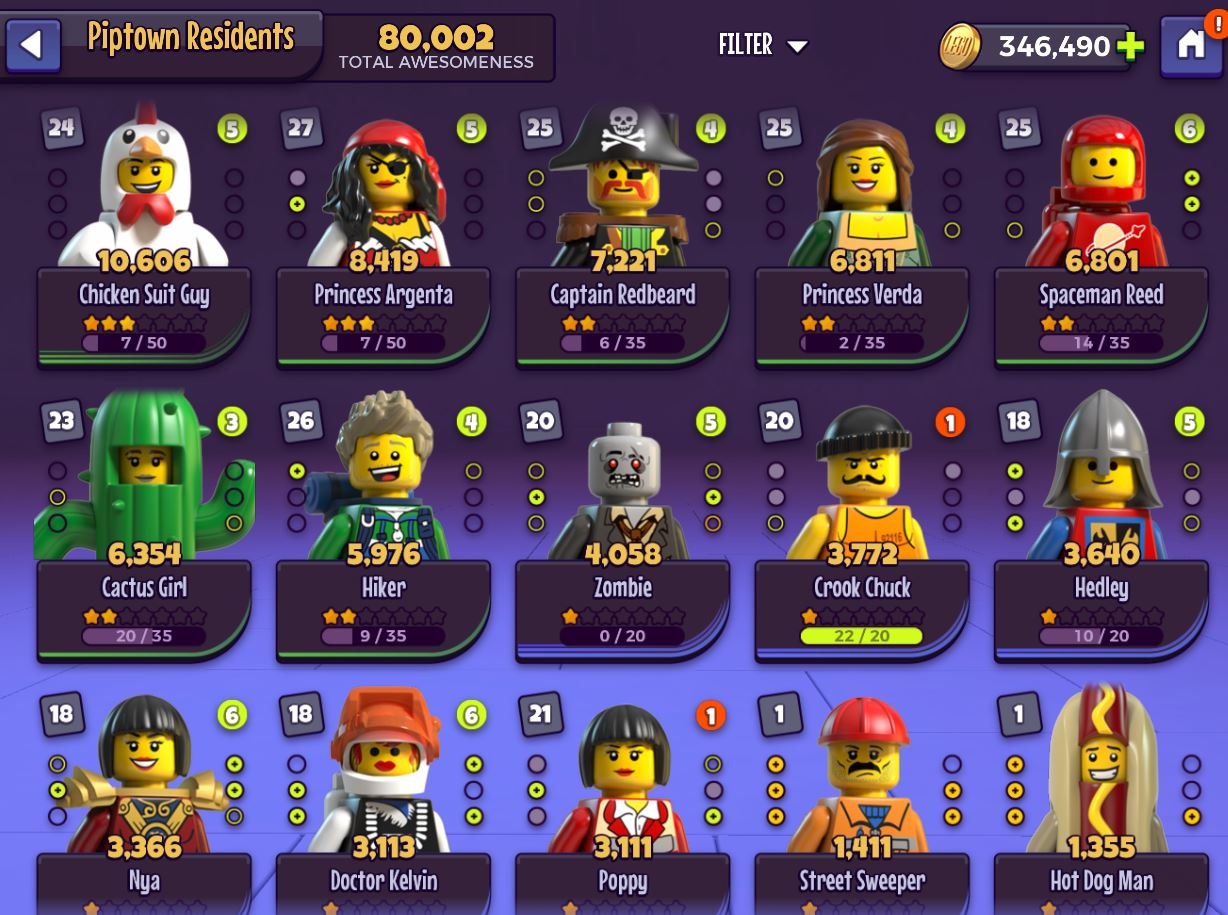Screen dimensions: 1228x915
Task: Tap the back arrow button
Action: click(33, 45)
